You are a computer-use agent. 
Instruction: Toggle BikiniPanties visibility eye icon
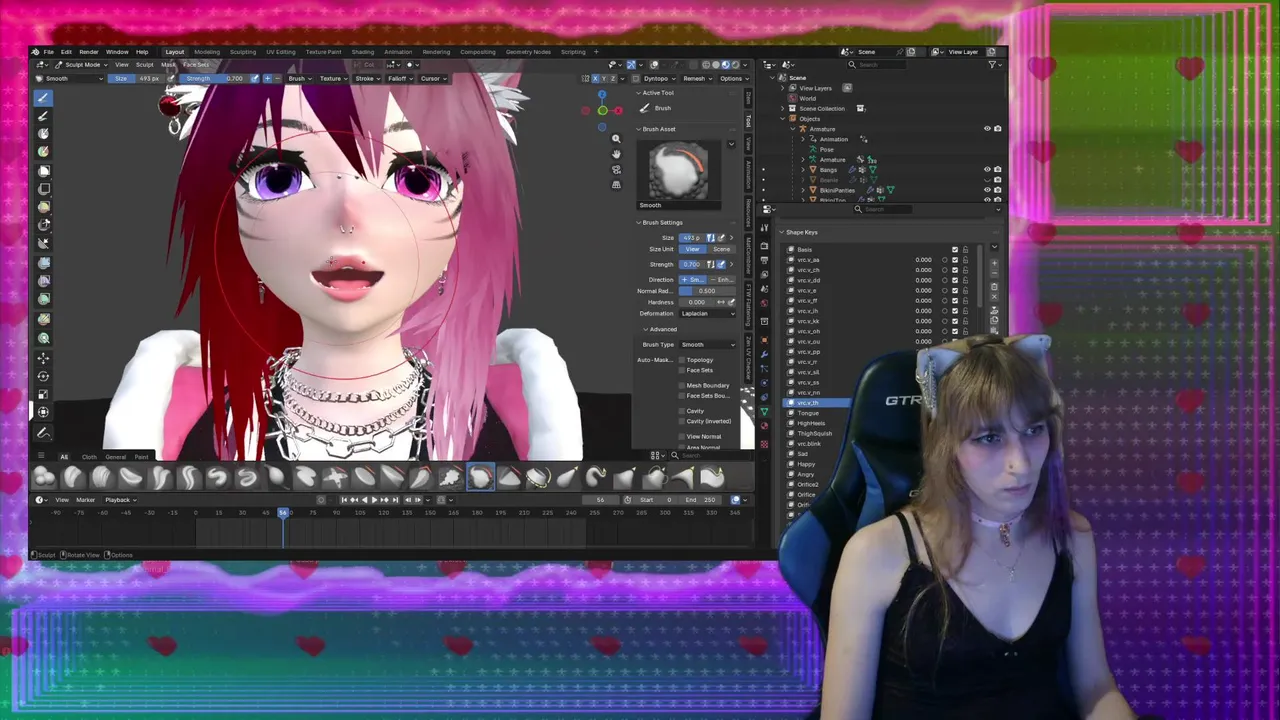[x=987, y=190]
